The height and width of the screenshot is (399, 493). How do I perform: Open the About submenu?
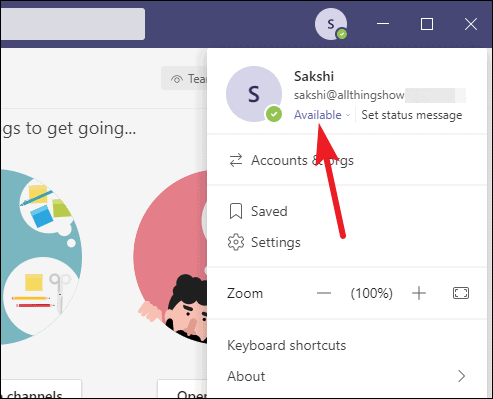pyautogui.click(x=347, y=376)
